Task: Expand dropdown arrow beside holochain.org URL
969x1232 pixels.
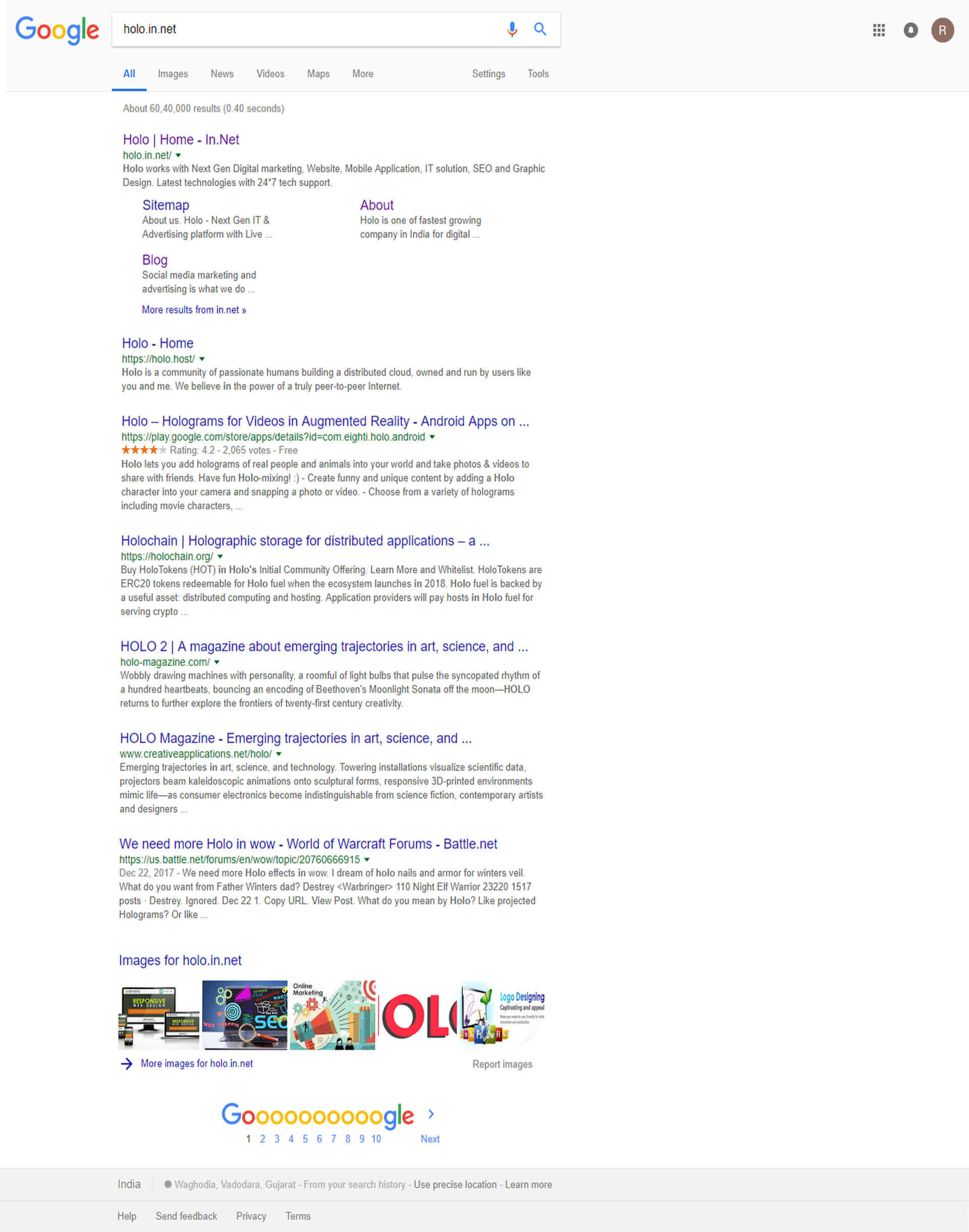Action: (220, 556)
